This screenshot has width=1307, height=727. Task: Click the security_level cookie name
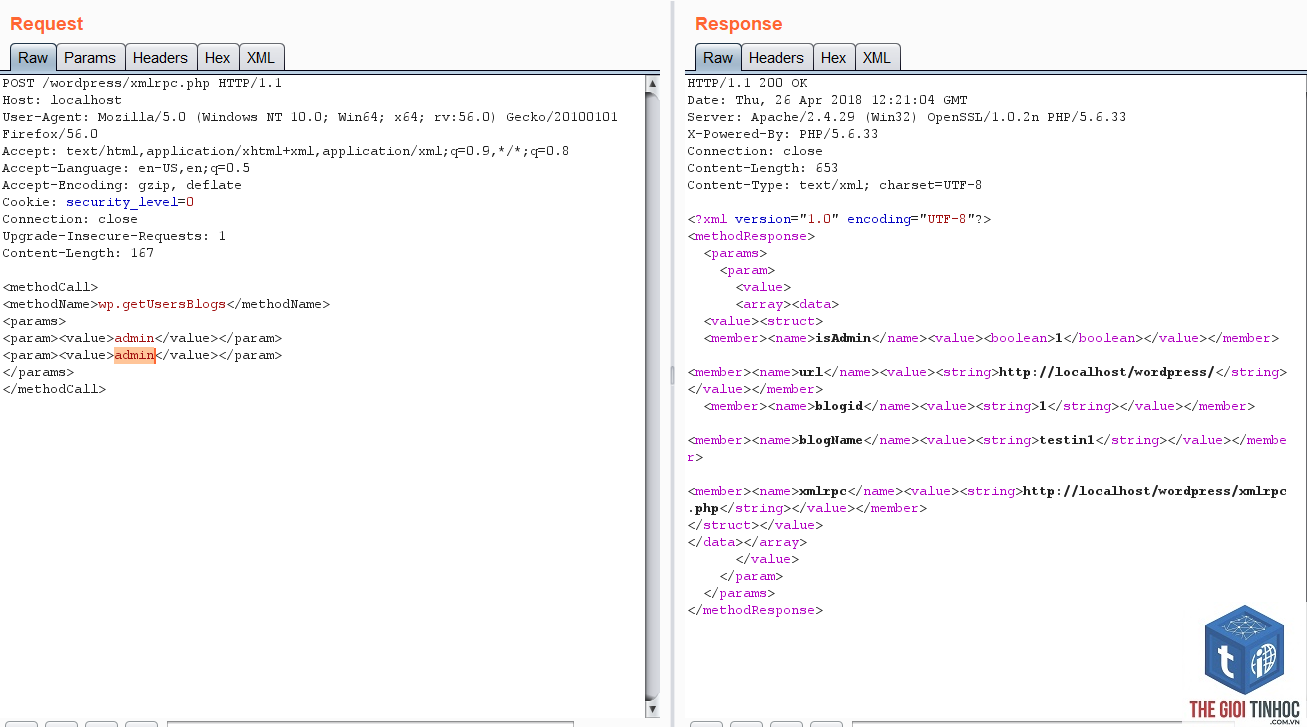122,202
